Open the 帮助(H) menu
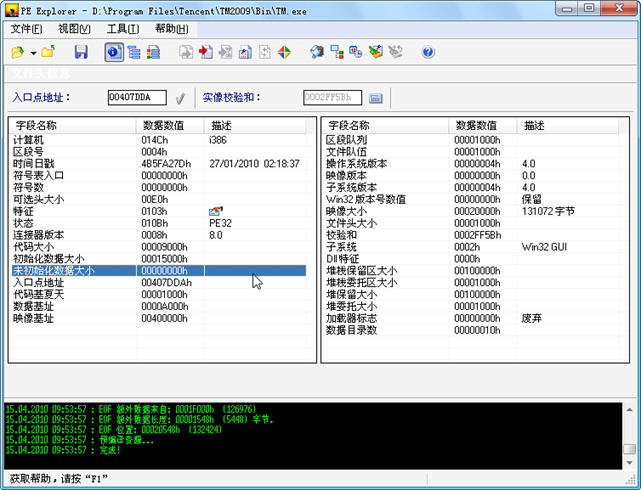The height and width of the screenshot is (490, 641). (x=171, y=29)
